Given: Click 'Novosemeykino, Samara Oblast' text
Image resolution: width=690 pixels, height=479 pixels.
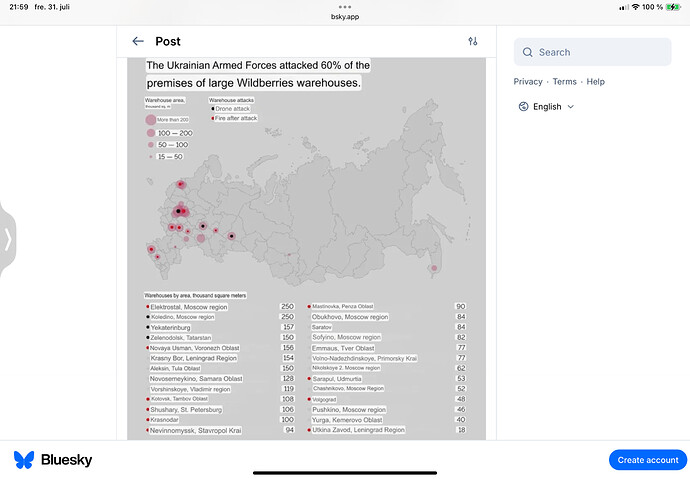Looking at the screenshot, I should click(196, 379).
